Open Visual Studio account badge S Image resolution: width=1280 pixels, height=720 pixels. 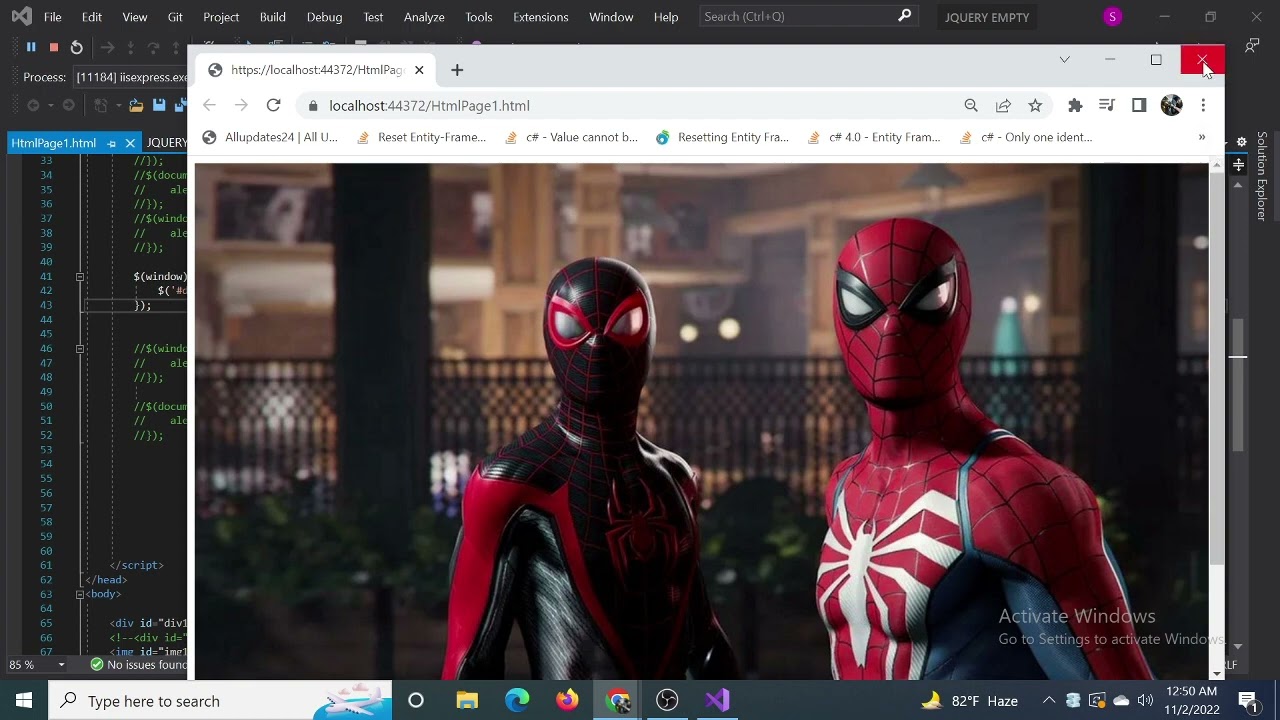1112,17
